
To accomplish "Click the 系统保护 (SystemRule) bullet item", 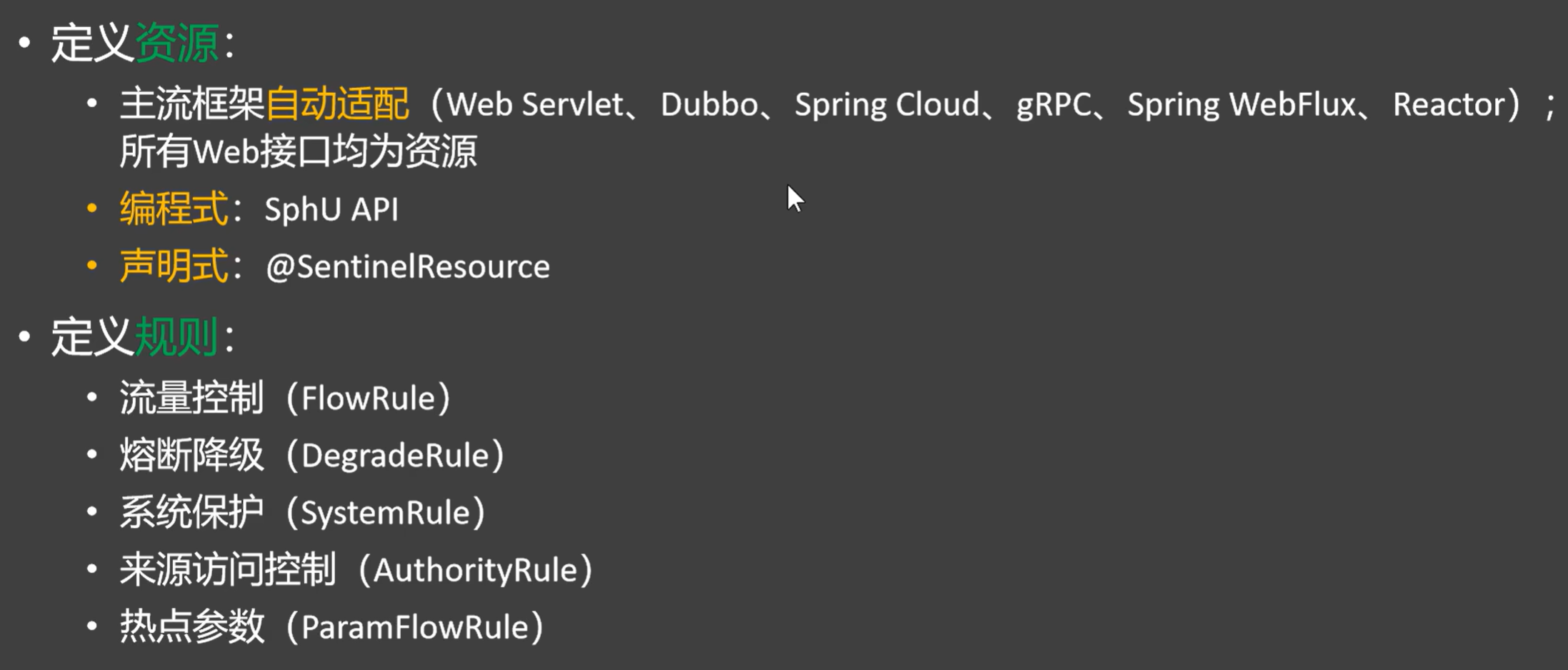I will (x=303, y=512).
